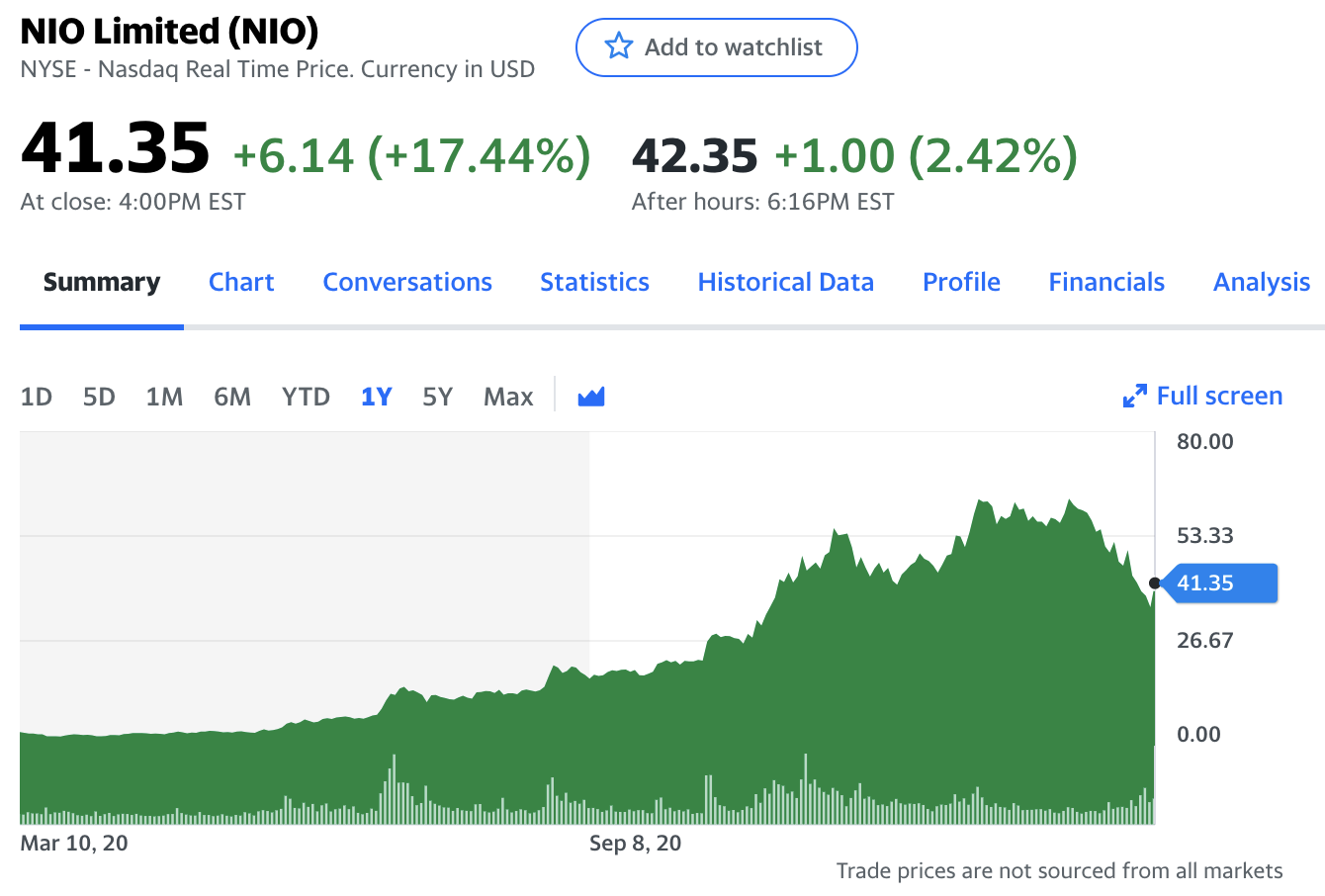The image size is (1325, 896).
Task: Select the 5D chart range
Action: 99,397
